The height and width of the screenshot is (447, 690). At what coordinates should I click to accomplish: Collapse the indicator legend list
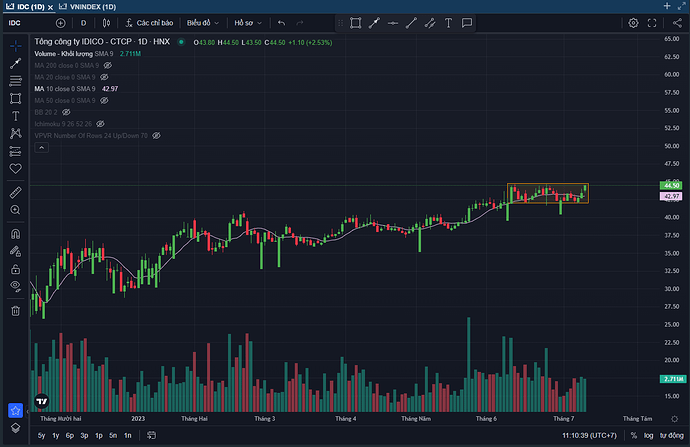[41, 148]
